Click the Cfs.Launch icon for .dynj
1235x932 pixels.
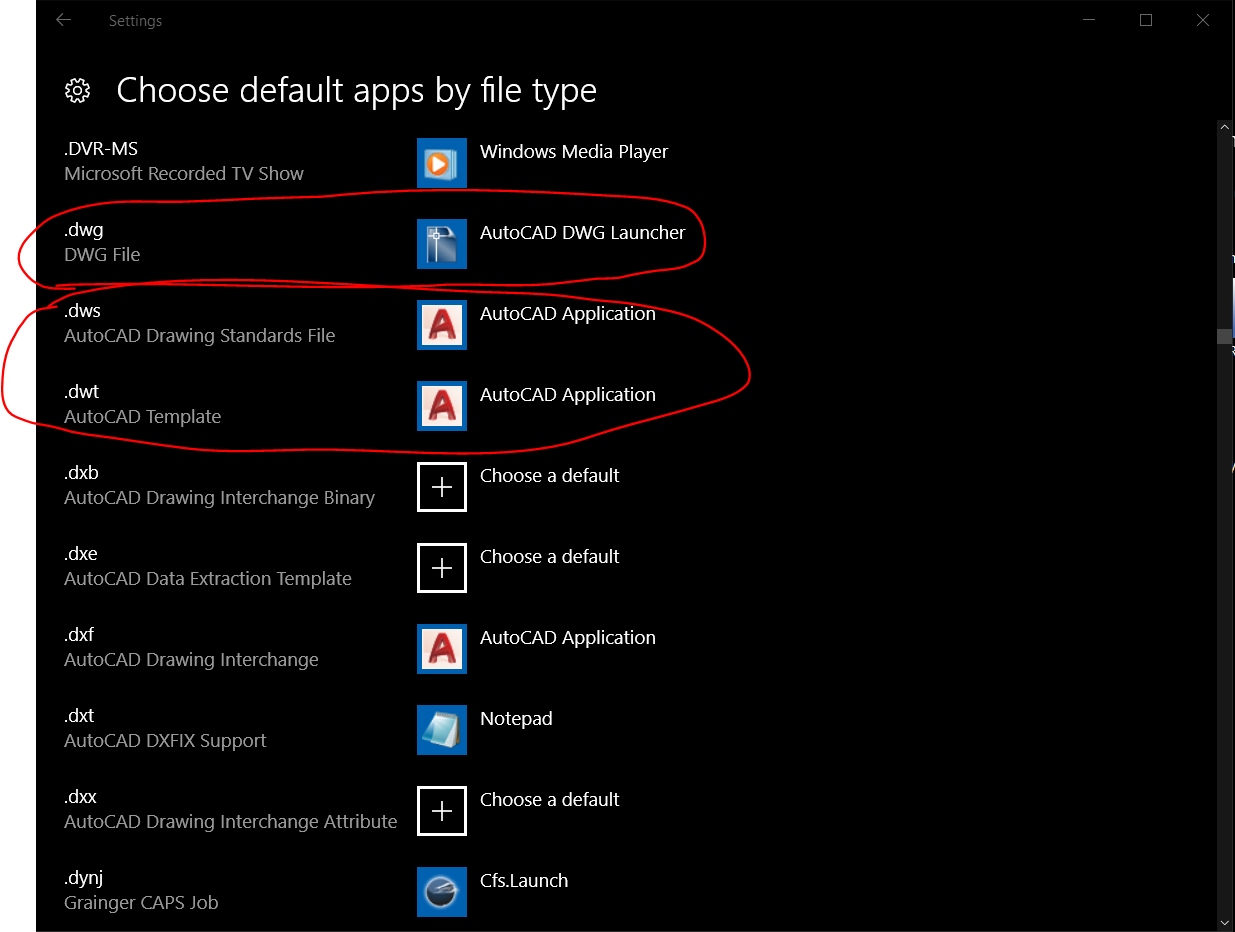441,892
